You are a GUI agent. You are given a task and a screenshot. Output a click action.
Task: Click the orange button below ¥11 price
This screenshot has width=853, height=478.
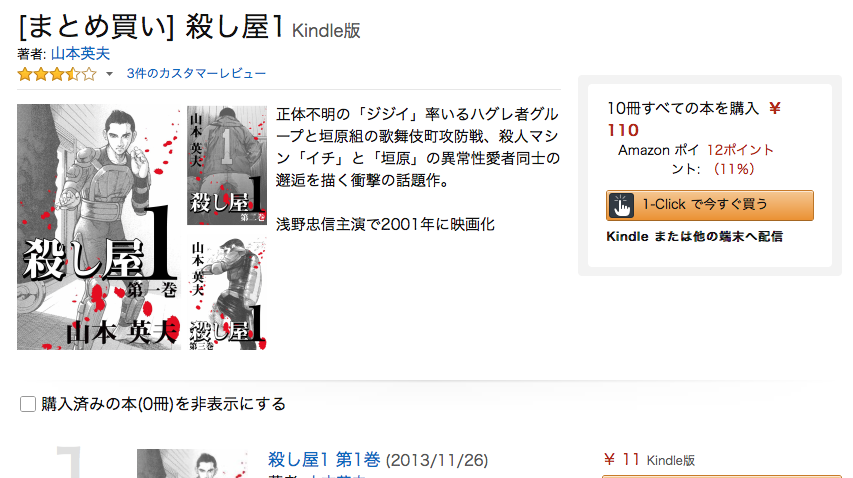722,476
